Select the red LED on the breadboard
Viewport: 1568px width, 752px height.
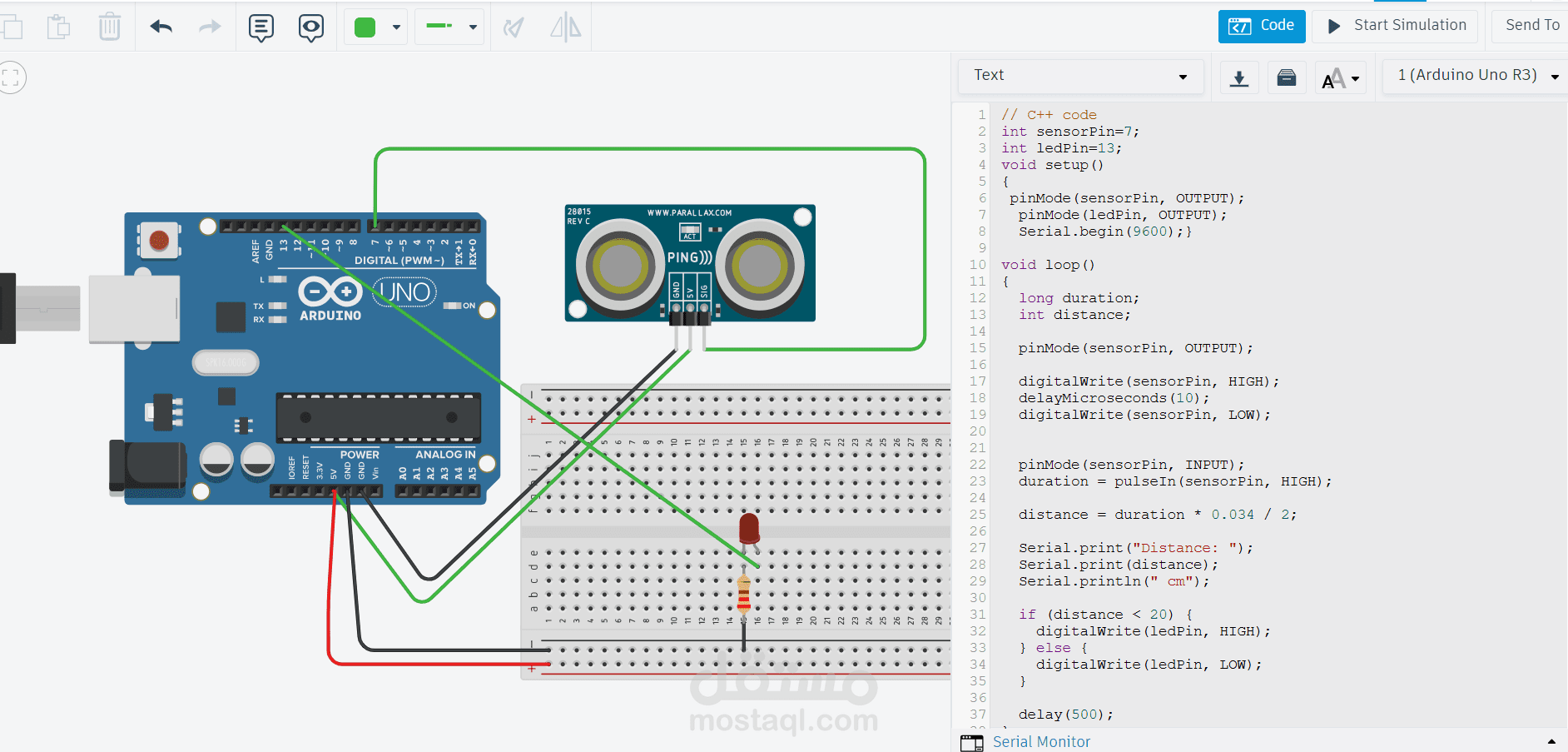click(749, 530)
